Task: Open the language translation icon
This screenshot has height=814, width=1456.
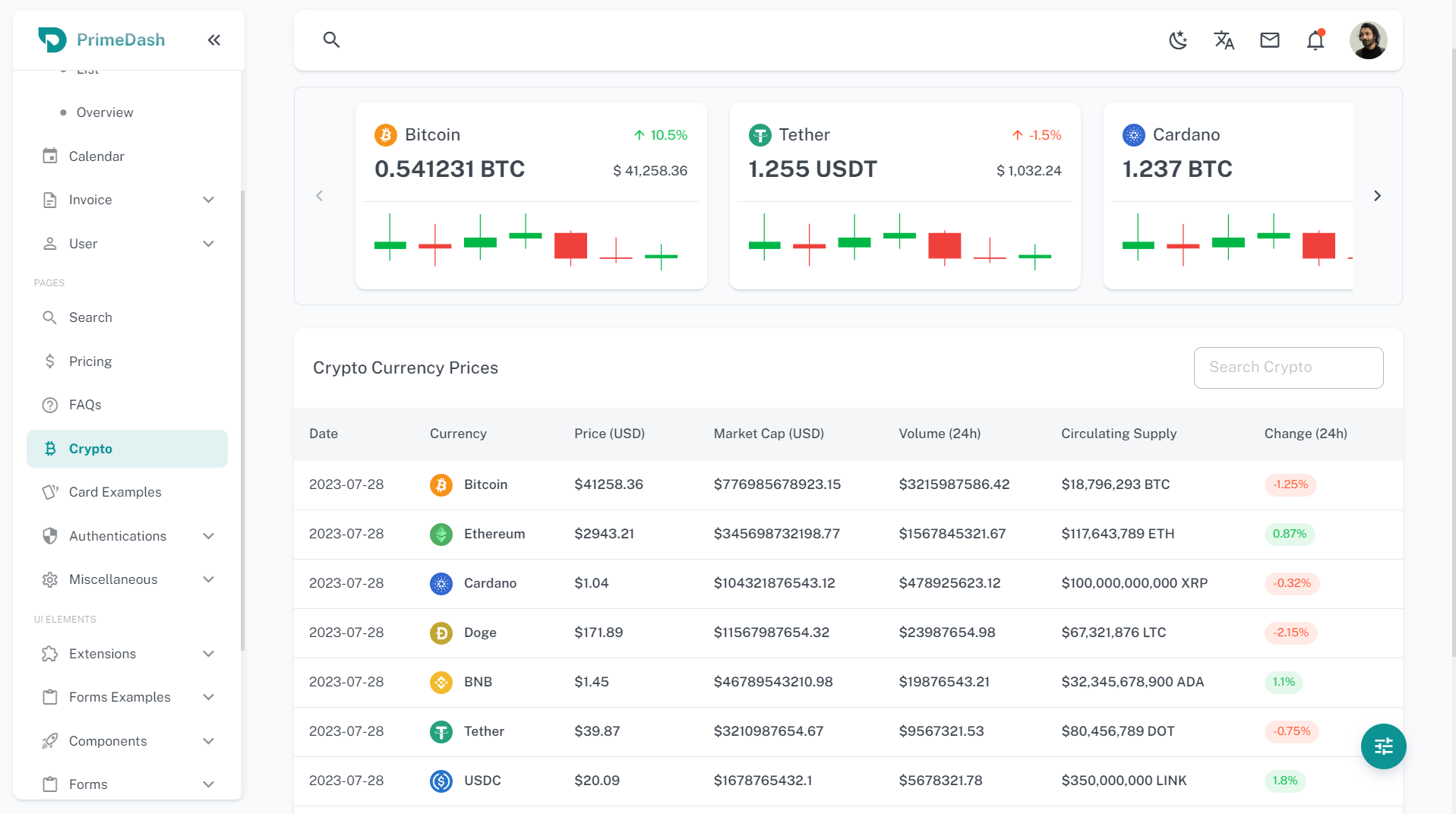Action: [1224, 40]
